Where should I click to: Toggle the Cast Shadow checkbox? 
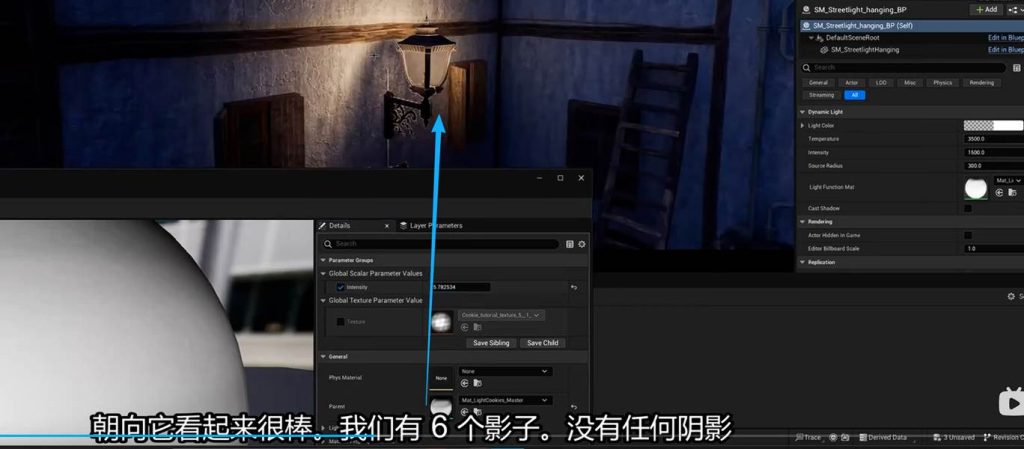pos(968,208)
